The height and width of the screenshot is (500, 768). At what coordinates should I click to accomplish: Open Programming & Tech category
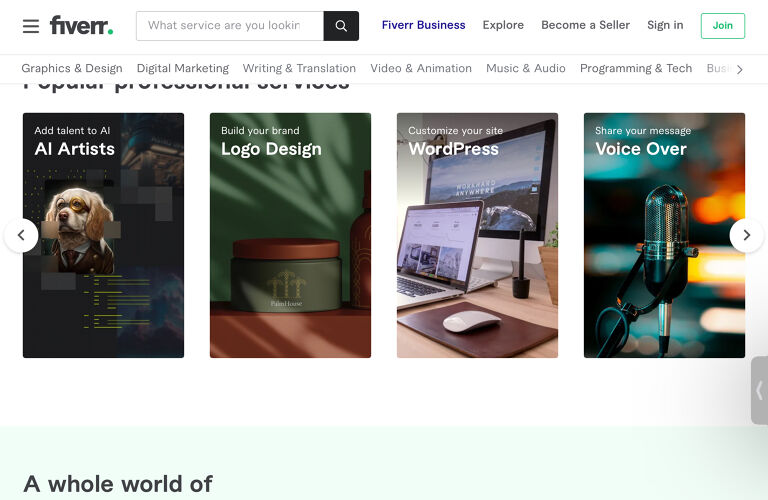(636, 68)
